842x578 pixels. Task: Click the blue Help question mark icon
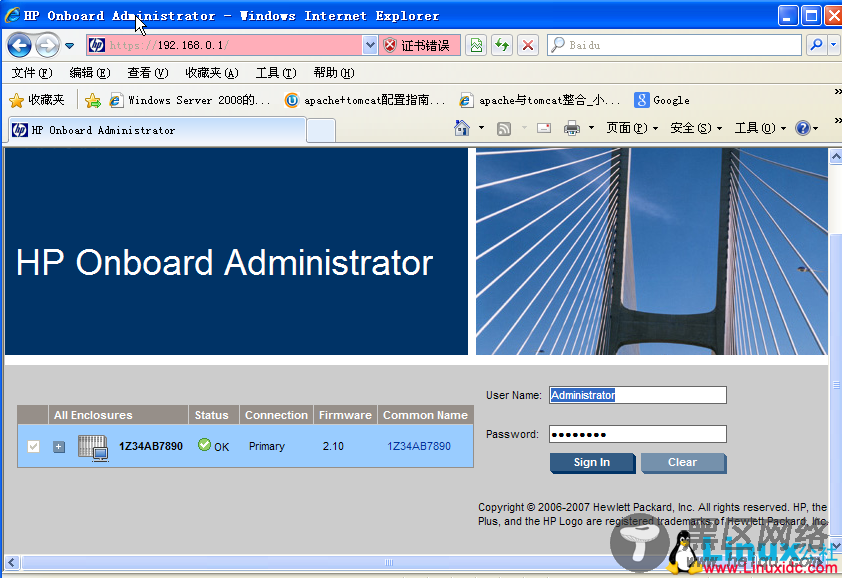803,128
